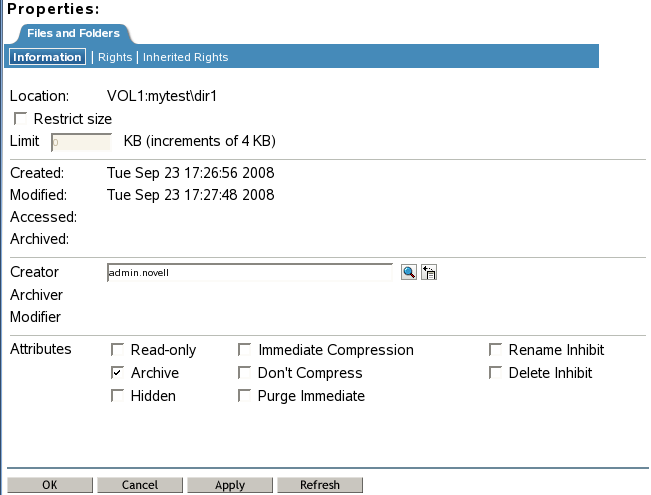Toggle the Read-only attribute

tap(118, 350)
